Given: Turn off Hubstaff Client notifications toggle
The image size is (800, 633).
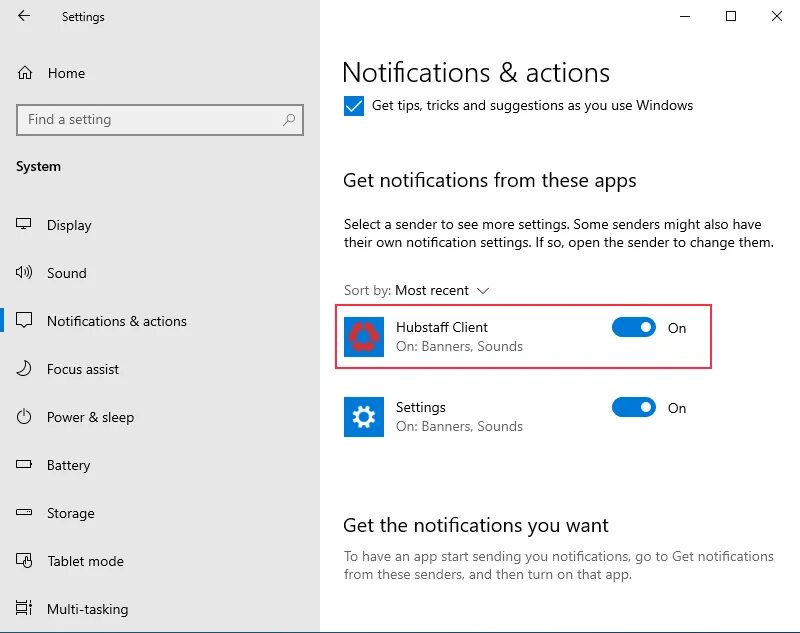Looking at the screenshot, I should tap(634, 327).
